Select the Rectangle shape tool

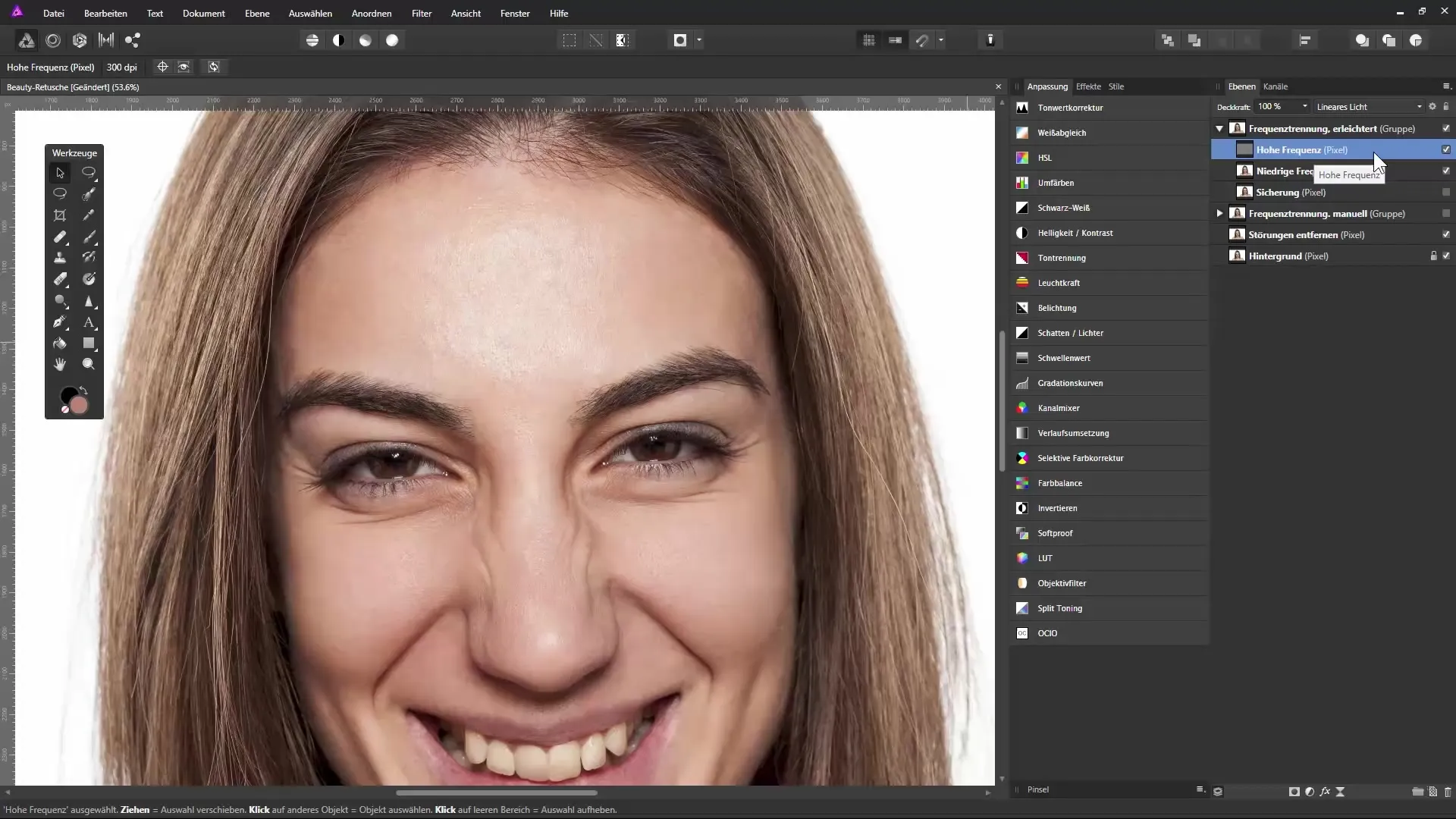89,344
